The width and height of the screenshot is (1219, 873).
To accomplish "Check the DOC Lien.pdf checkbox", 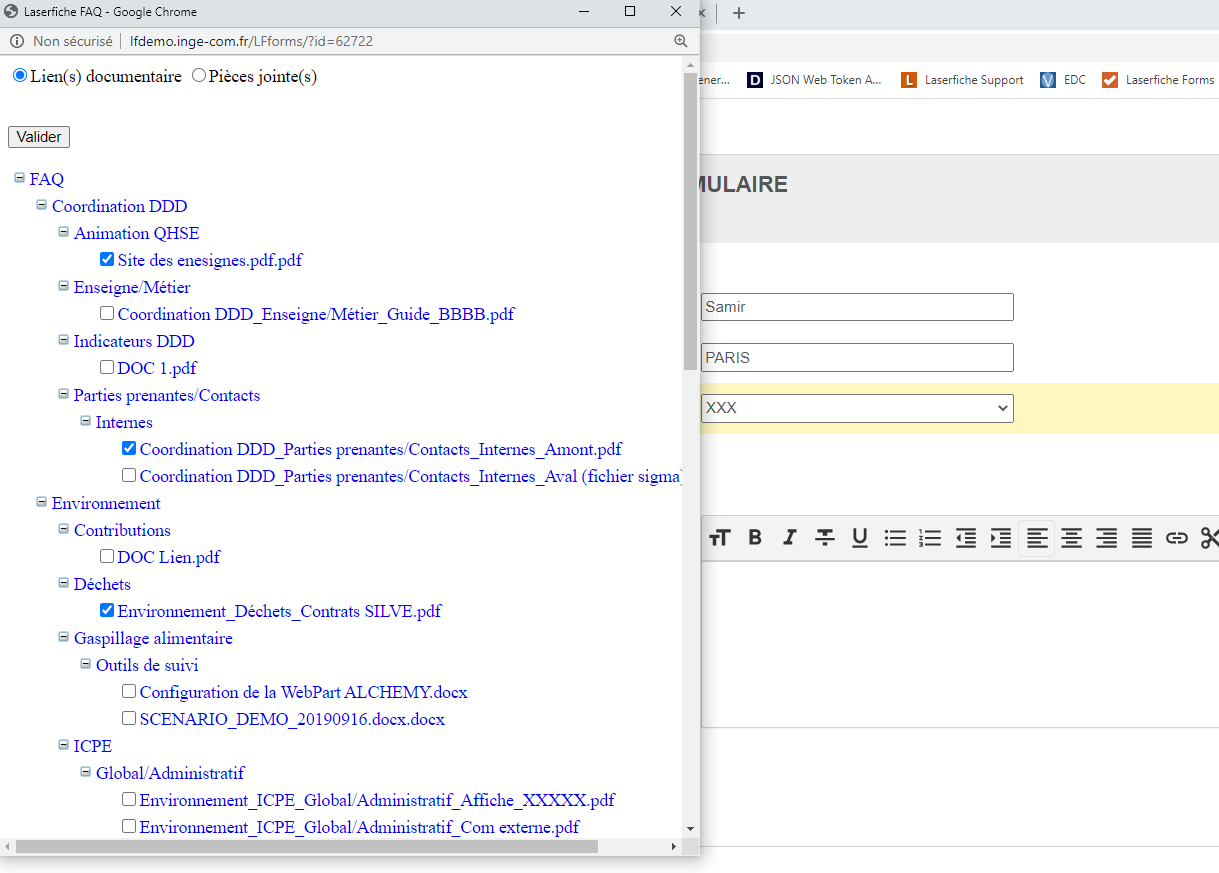I will 107,556.
